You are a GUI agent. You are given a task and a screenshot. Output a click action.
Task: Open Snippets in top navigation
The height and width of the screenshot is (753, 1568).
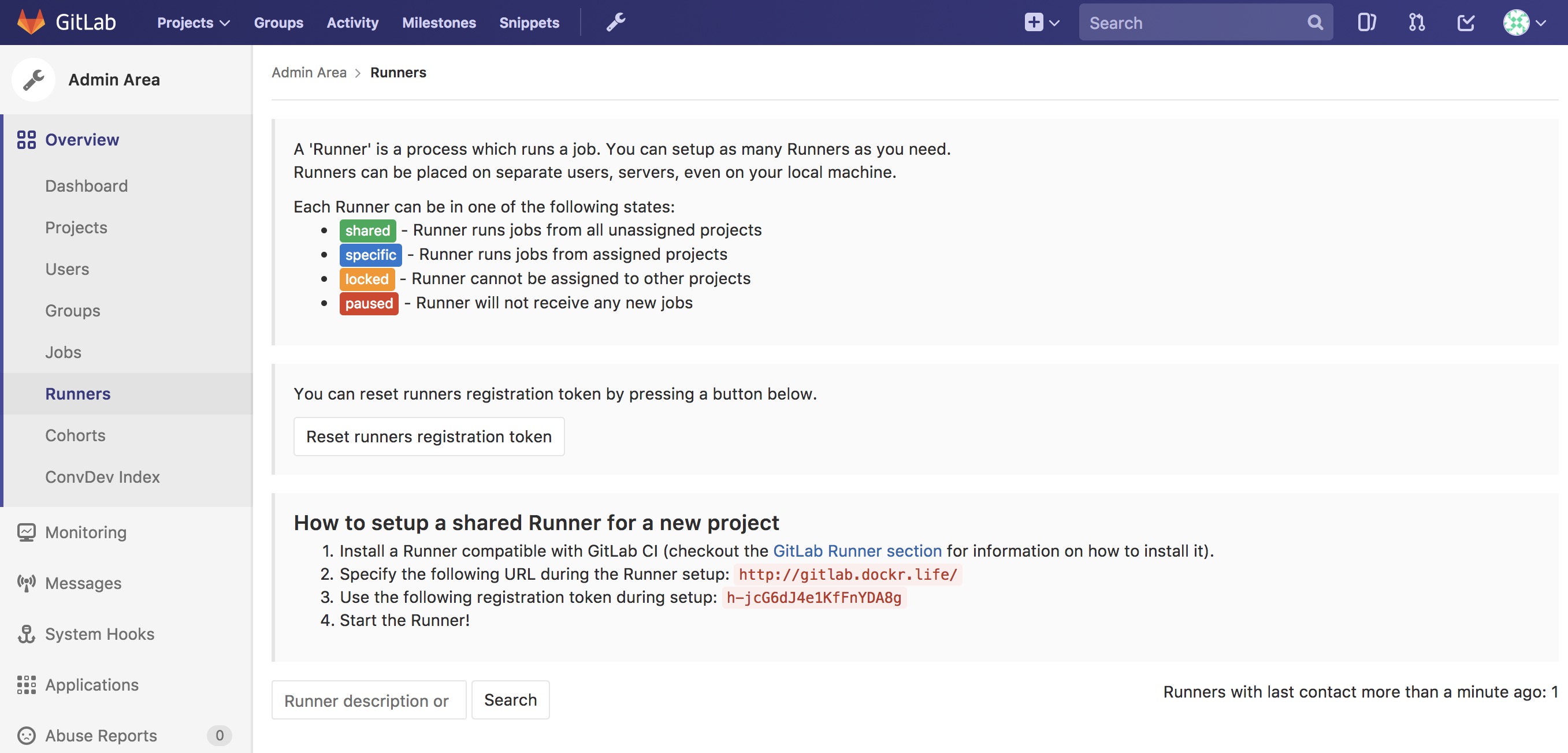coord(529,23)
